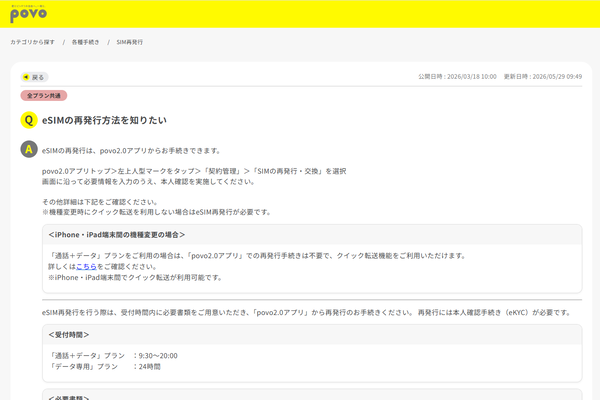Click the note about クイック転送を利用しない場合
600x400 pixels.
[157, 212]
